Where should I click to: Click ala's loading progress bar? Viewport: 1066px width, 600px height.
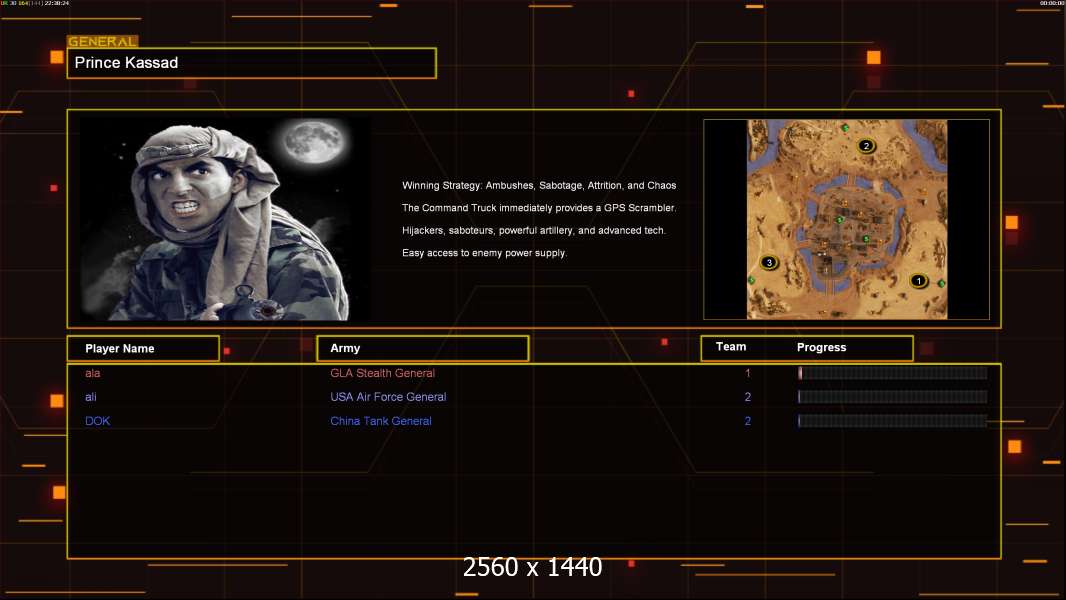(x=893, y=372)
